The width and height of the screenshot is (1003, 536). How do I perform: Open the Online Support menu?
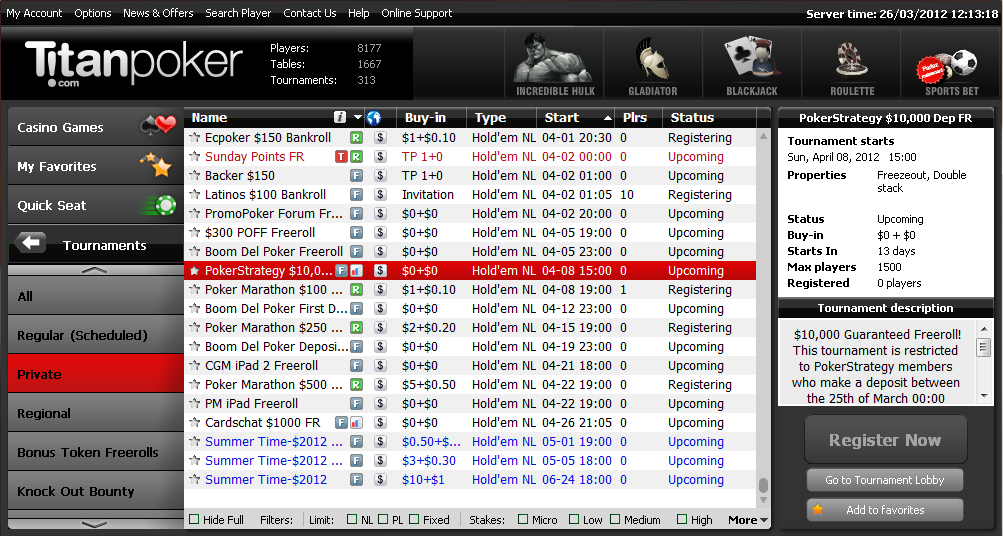416,13
